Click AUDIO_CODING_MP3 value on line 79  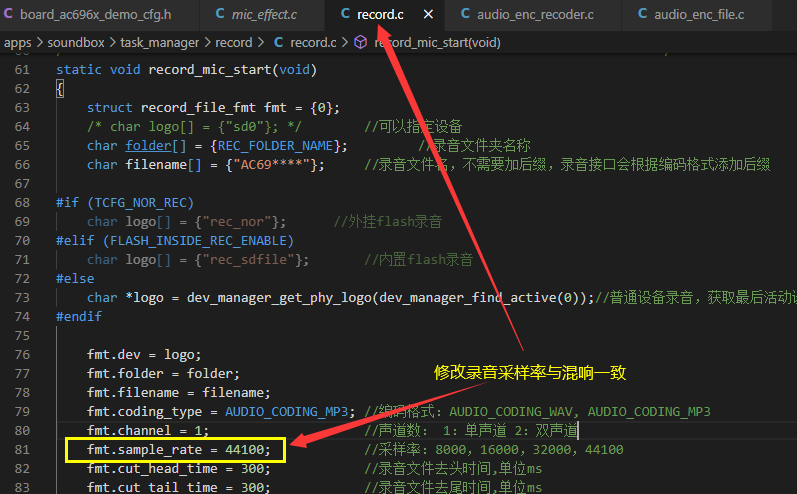click(x=287, y=412)
